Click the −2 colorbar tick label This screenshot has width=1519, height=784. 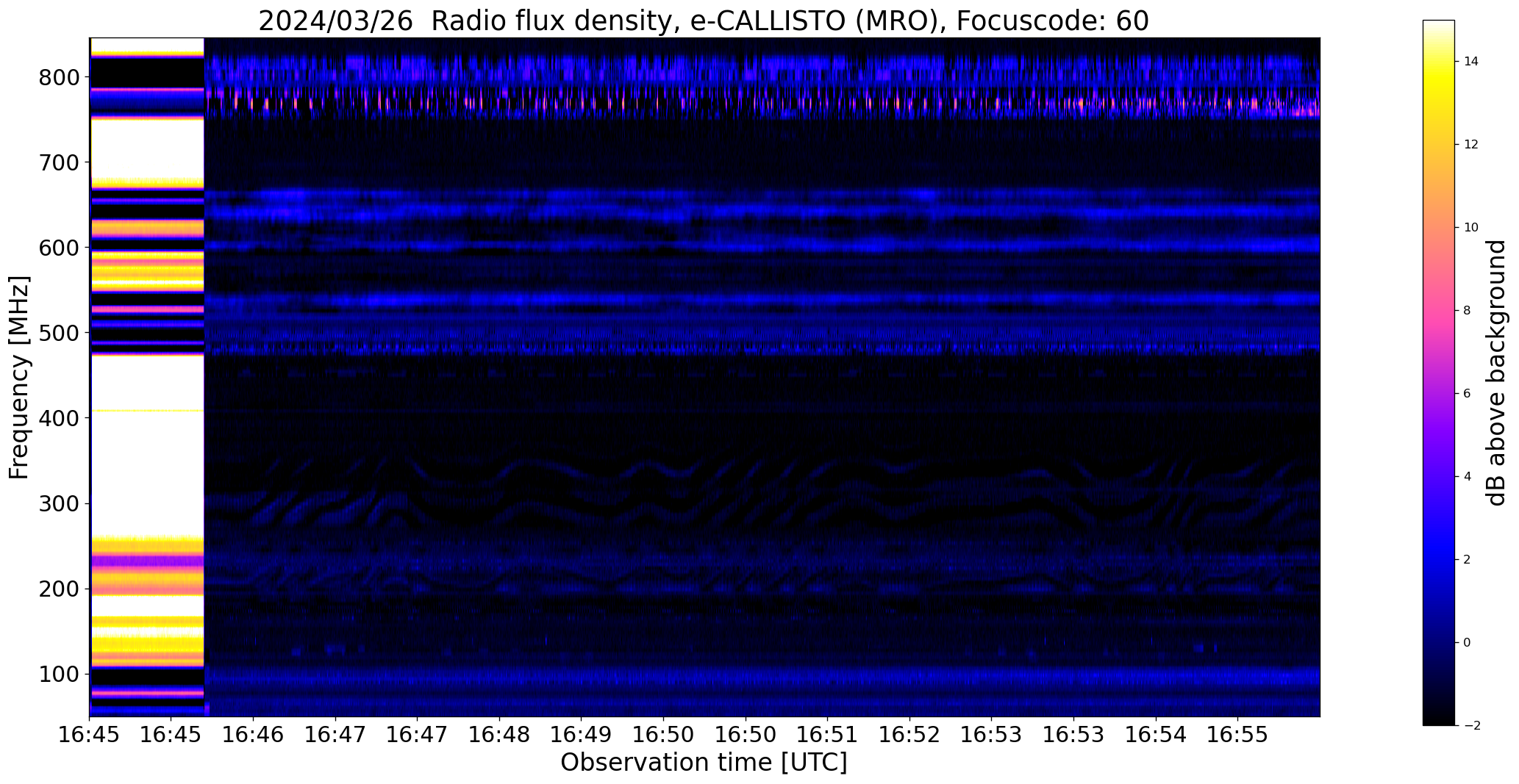[1471, 726]
